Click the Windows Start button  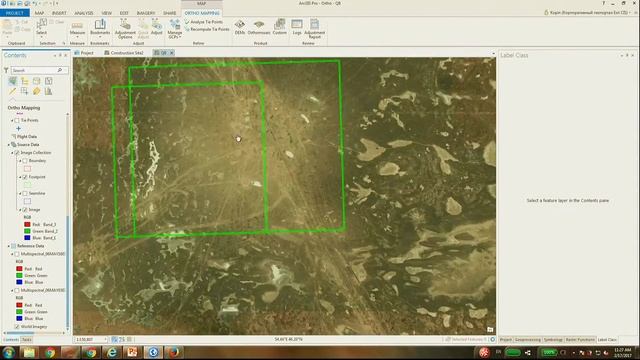tap(8, 352)
